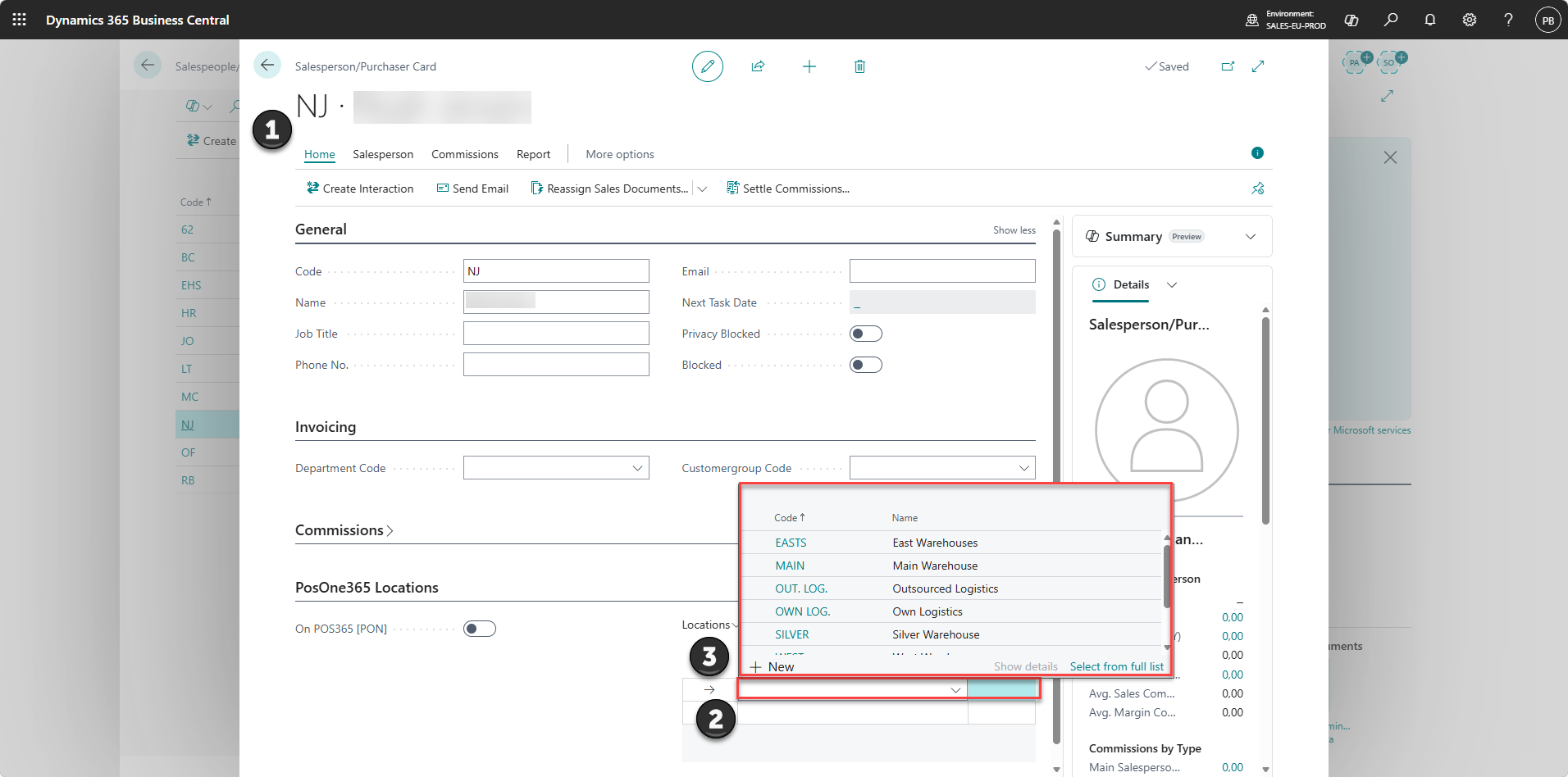
Task: Click the trash delete icon
Action: [859, 66]
